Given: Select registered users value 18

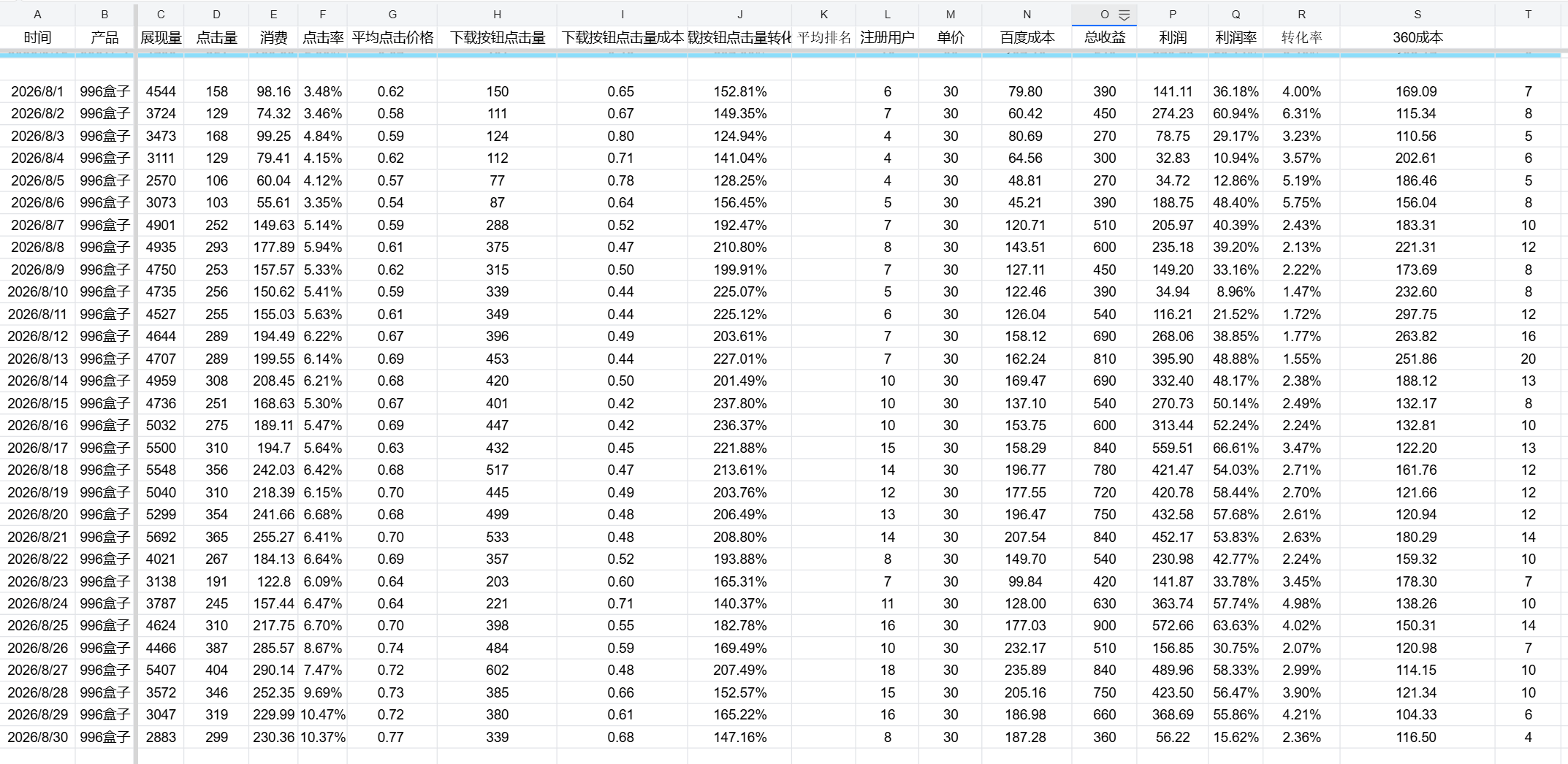Looking at the screenshot, I should (x=887, y=670).
